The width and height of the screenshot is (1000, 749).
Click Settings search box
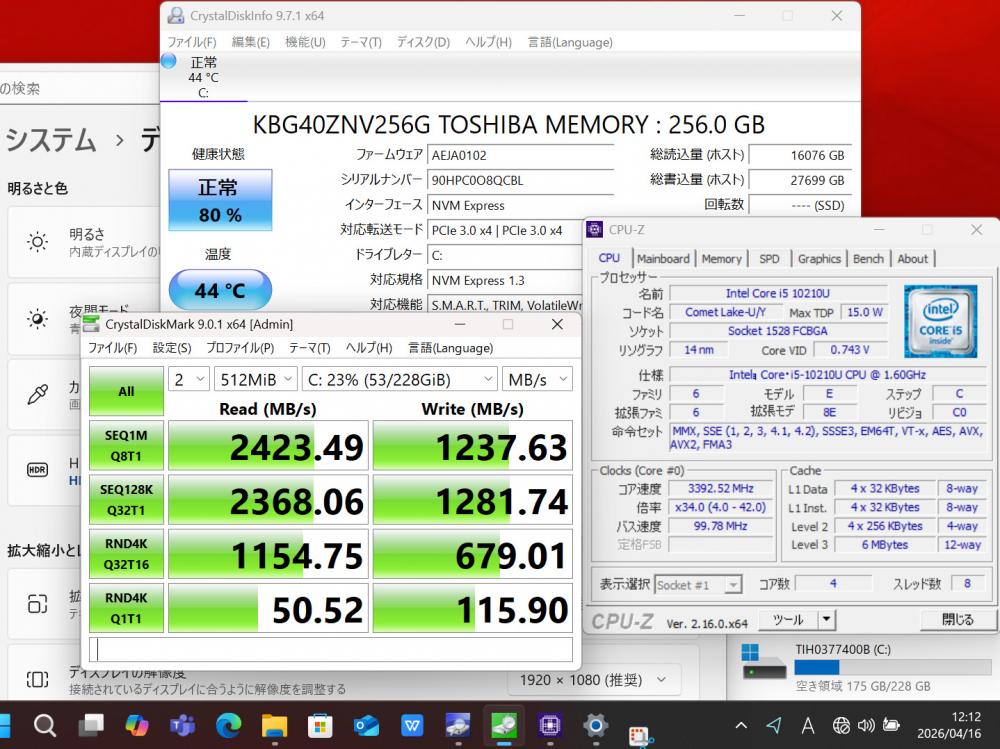[80, 88]
